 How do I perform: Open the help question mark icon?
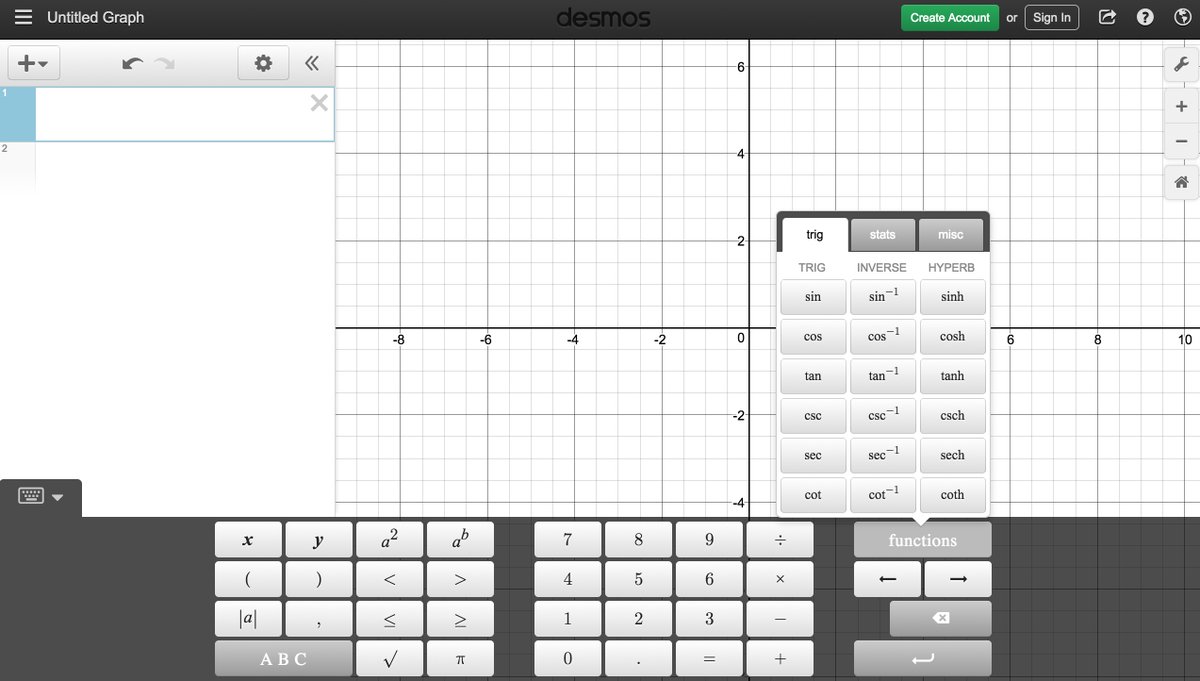point(1145,18)
